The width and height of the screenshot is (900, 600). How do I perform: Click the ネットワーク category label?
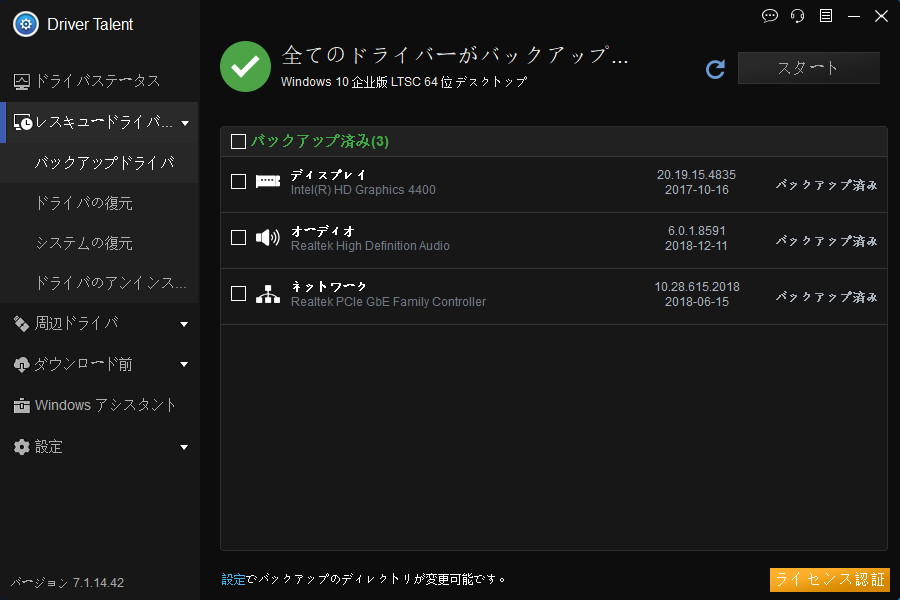point(329,287)
